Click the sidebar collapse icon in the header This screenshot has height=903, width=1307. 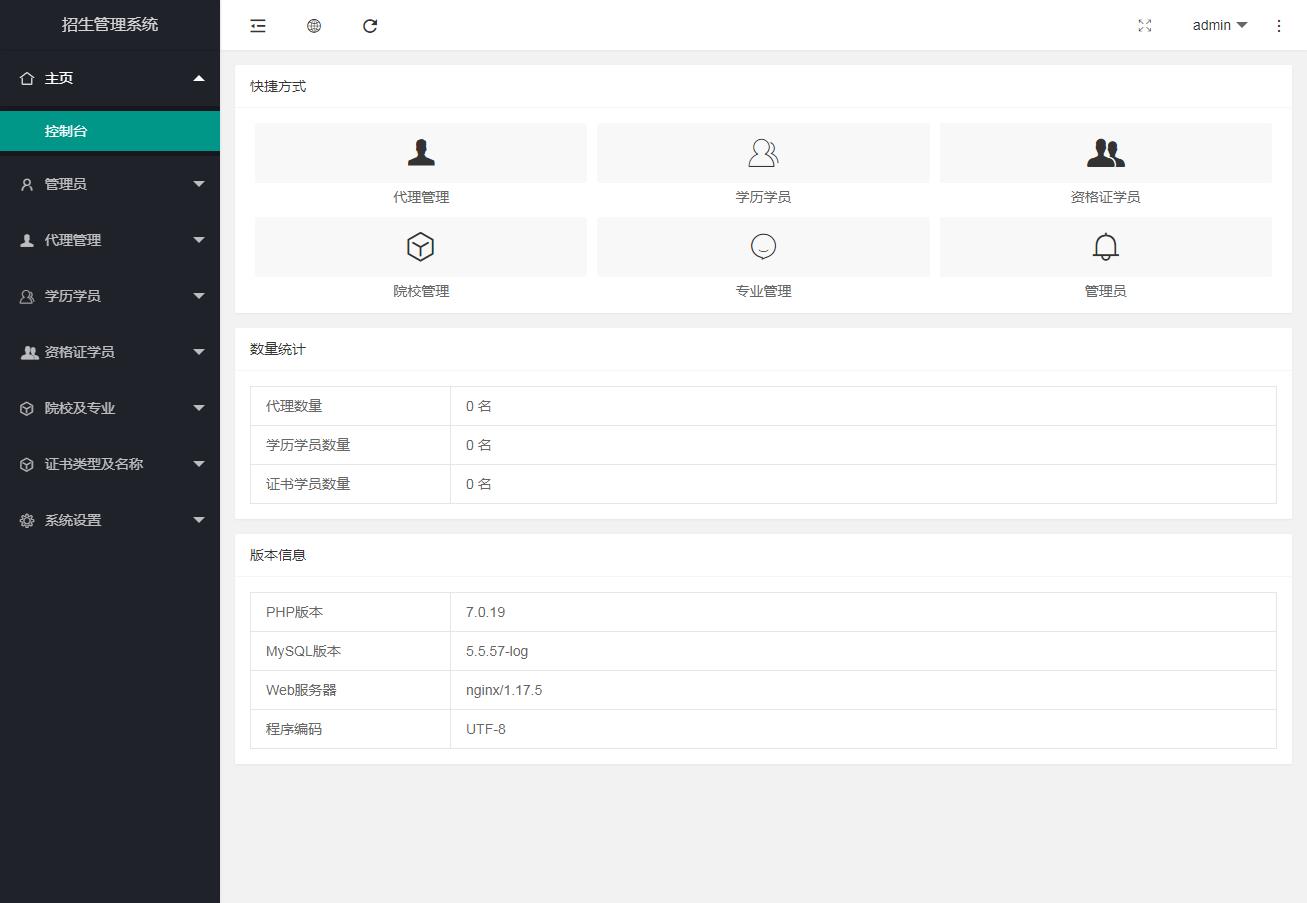[x=258, y=26]
